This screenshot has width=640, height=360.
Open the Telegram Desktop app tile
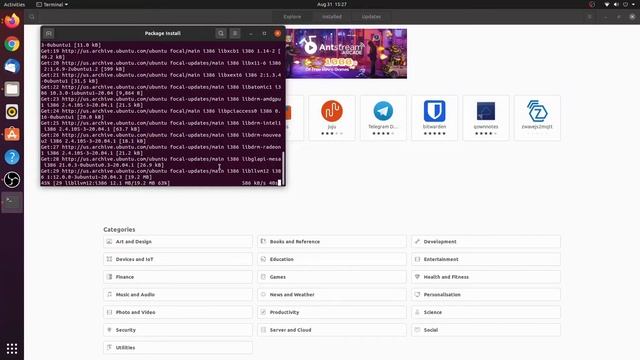pyautogui.click(x=383, y=118)
